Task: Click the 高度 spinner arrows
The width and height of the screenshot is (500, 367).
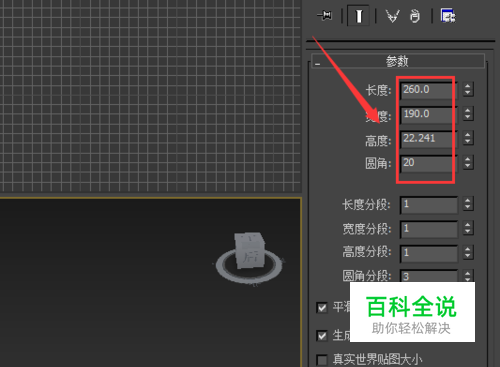Action: [468, 138]
